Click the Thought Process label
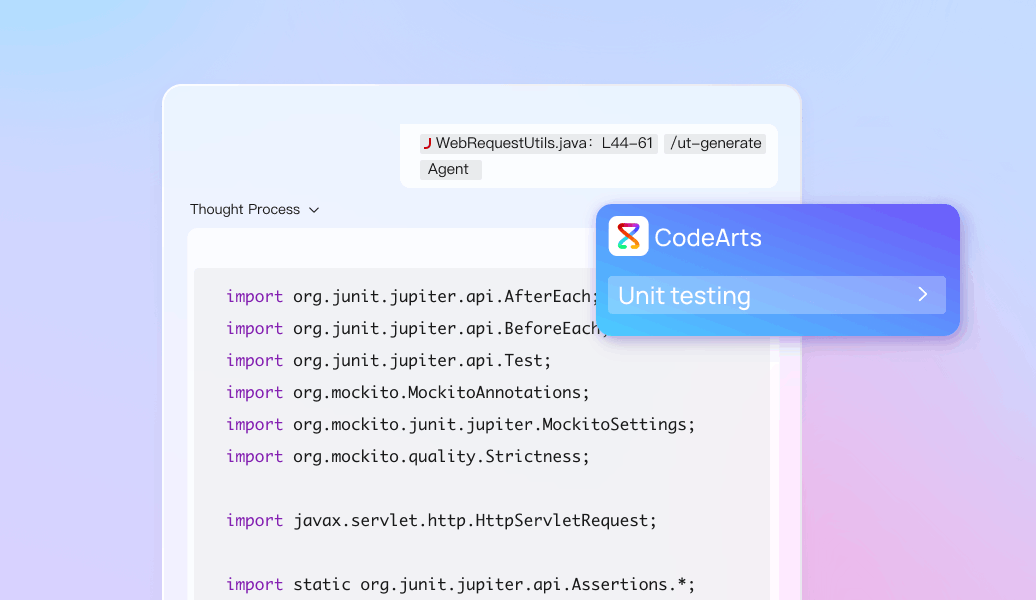 pyautogui.click(x=245, y=210)
